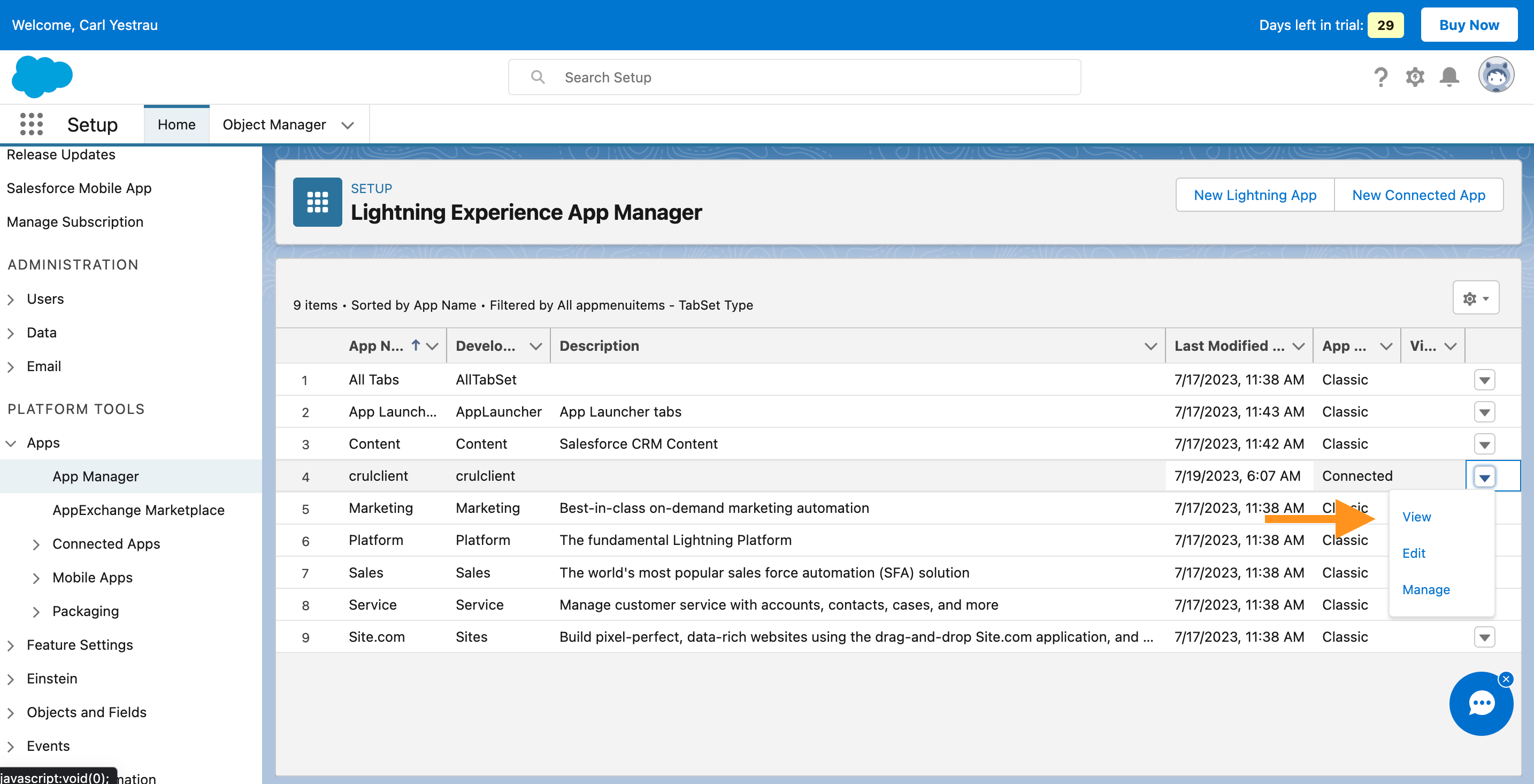The width and height of the screenshot is (1534, 784).
Task: Click 'Salesforce CRM Content' description cell
Action: [x=639, y=444]
